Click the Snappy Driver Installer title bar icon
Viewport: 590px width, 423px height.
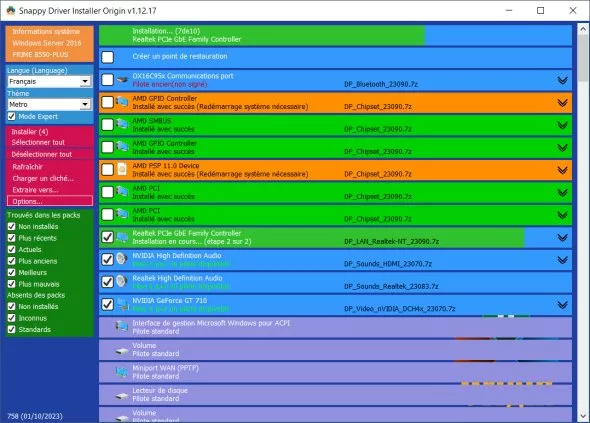(11, 11)
